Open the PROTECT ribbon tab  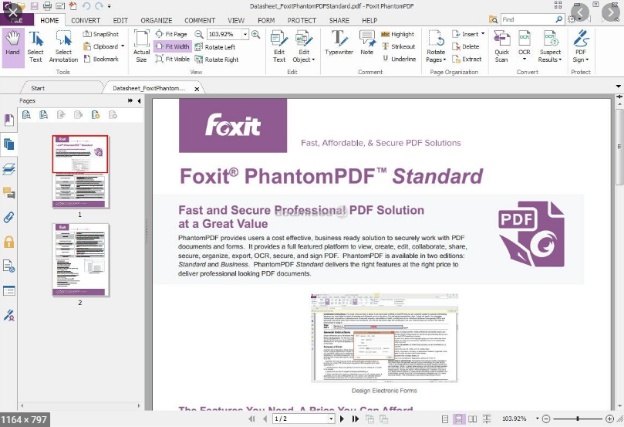(x=302, y=20)
